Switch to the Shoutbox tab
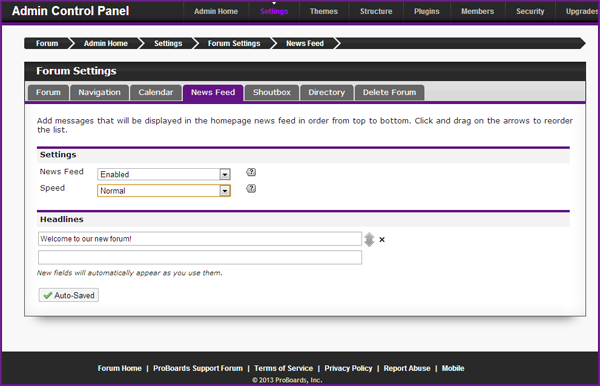 [x=272, y=93]
